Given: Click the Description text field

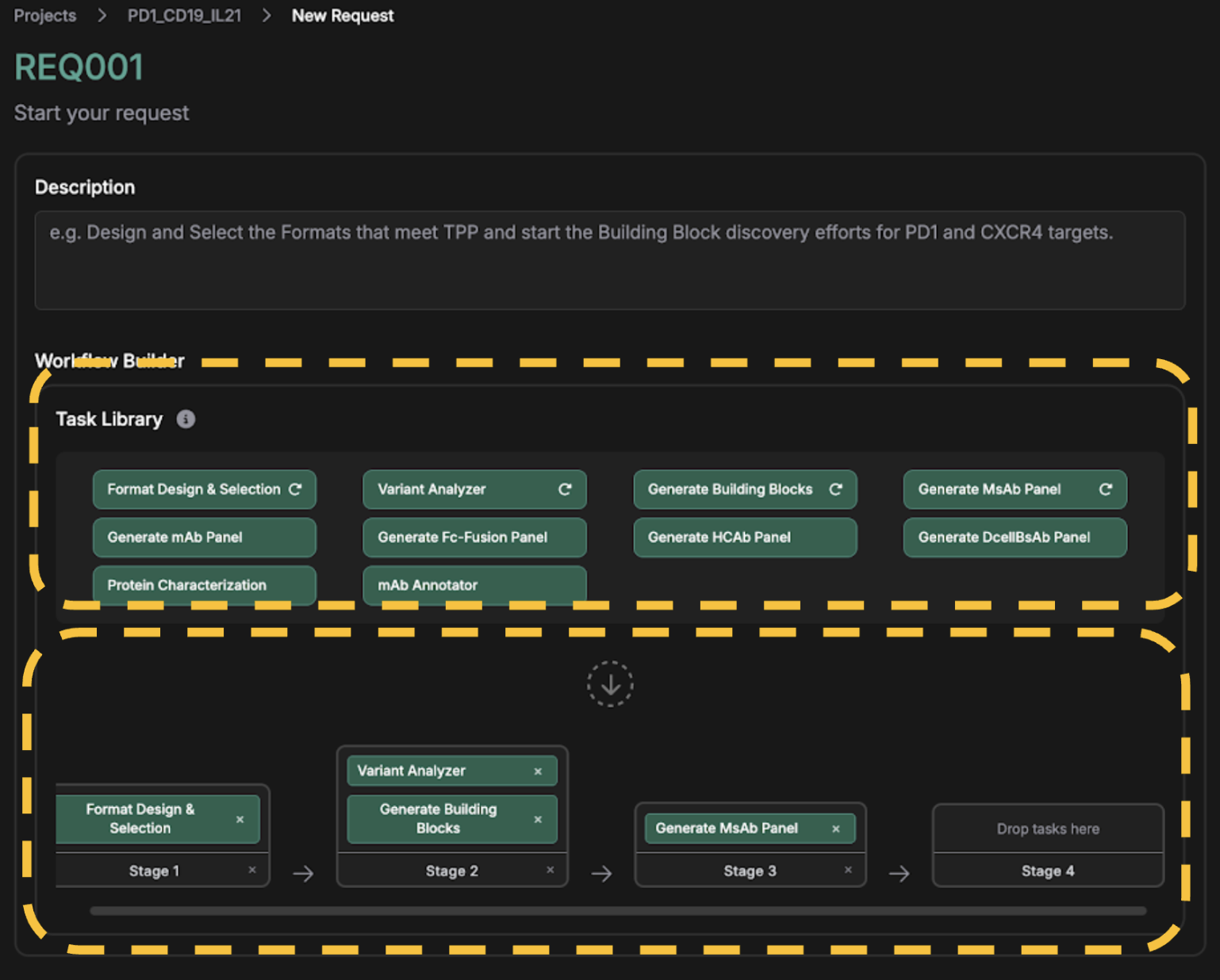Looking at the screenshot, I should [609, 260].
